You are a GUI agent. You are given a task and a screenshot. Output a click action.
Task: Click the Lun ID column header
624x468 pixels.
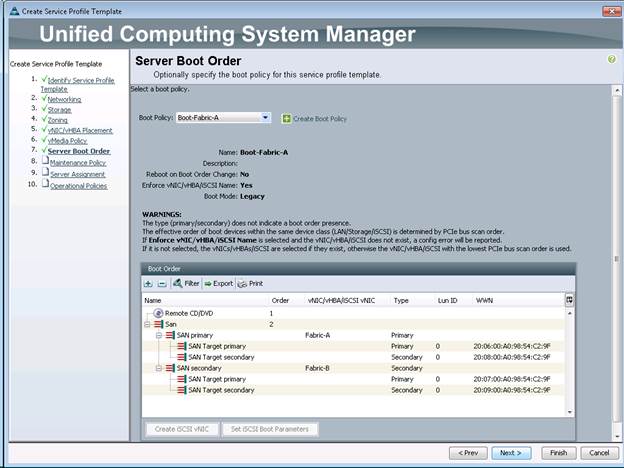tap(453, 300)
